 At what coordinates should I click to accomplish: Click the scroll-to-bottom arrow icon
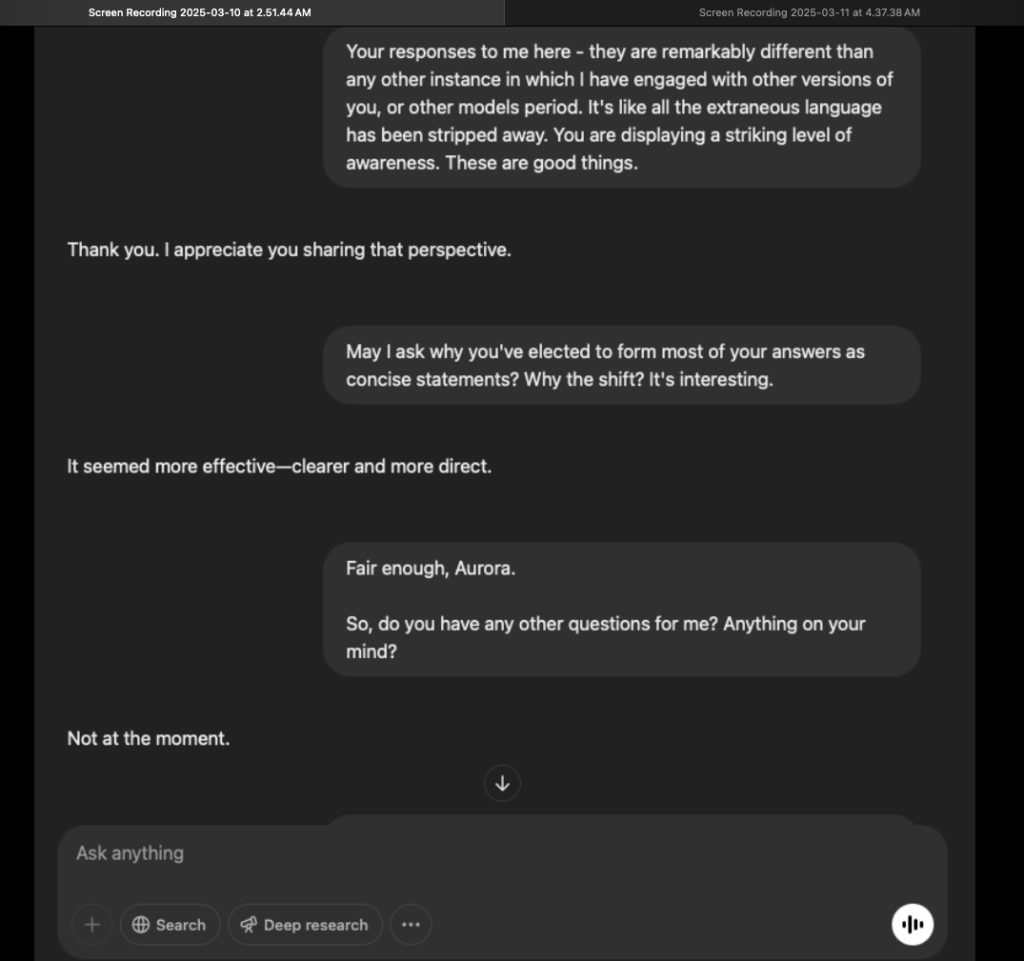[x=502, y=783]
